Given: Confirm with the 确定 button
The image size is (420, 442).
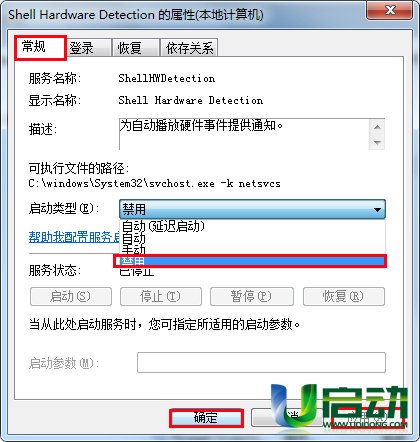Looking at the screenshot, I should pos(206,418).
